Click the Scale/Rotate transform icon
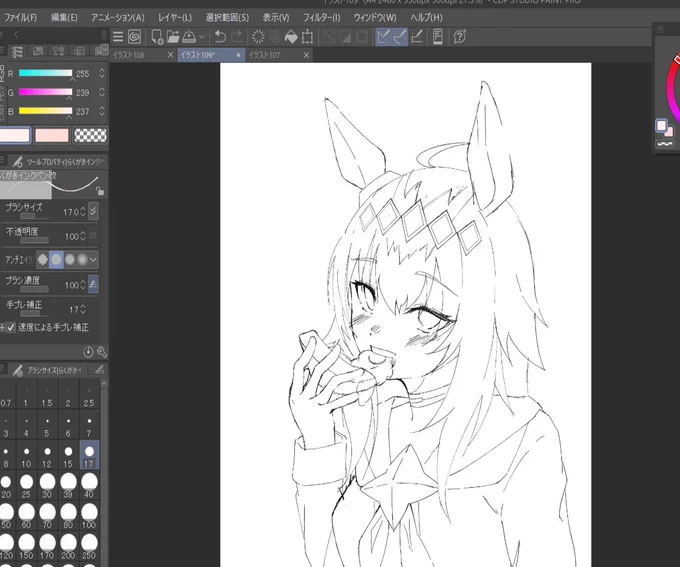The image size is (680, 567). click(307, 37)
